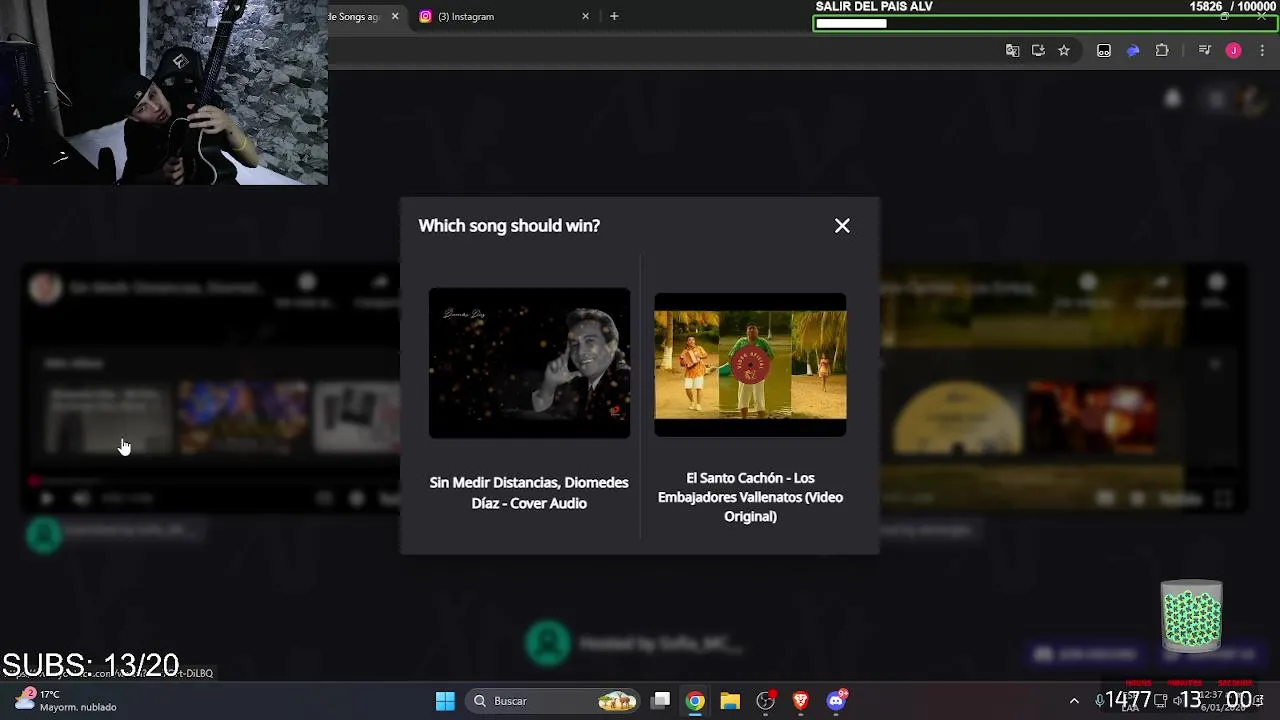The width and height of the screenshot is (1280, 720).
Task: Click the Diomedes Díaz cover thumbnail
Action: [530, 363]
